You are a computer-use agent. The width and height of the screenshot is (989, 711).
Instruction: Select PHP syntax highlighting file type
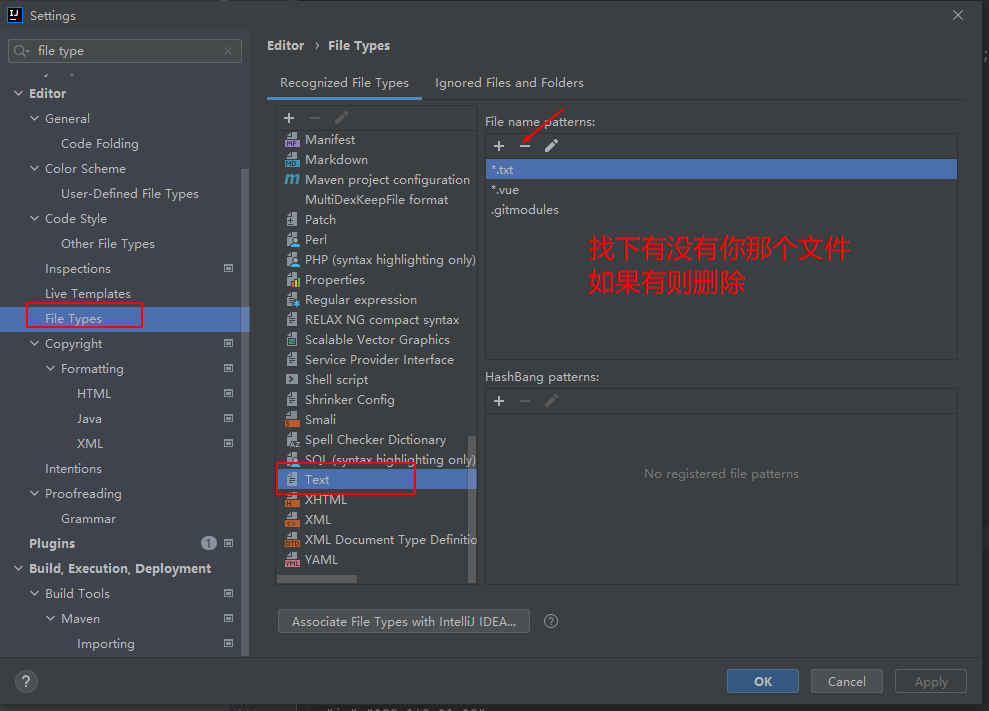click(x=377, y=260)
